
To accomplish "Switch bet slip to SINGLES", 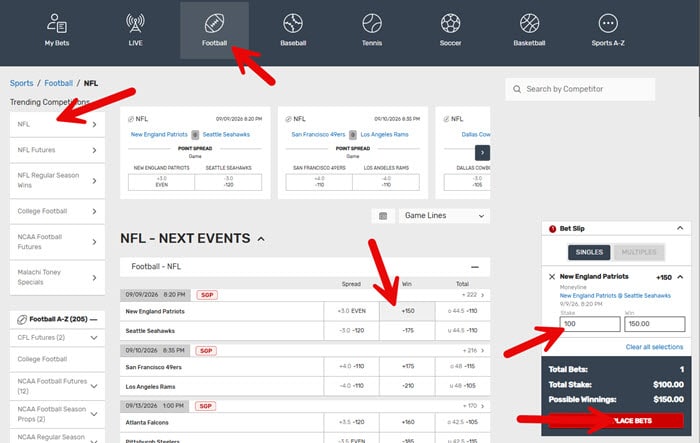I will 589,252.
